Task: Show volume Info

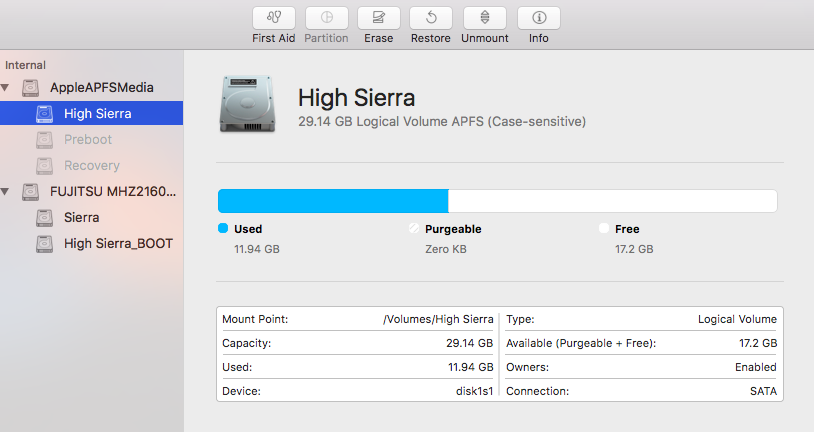Action: [539, 18]
